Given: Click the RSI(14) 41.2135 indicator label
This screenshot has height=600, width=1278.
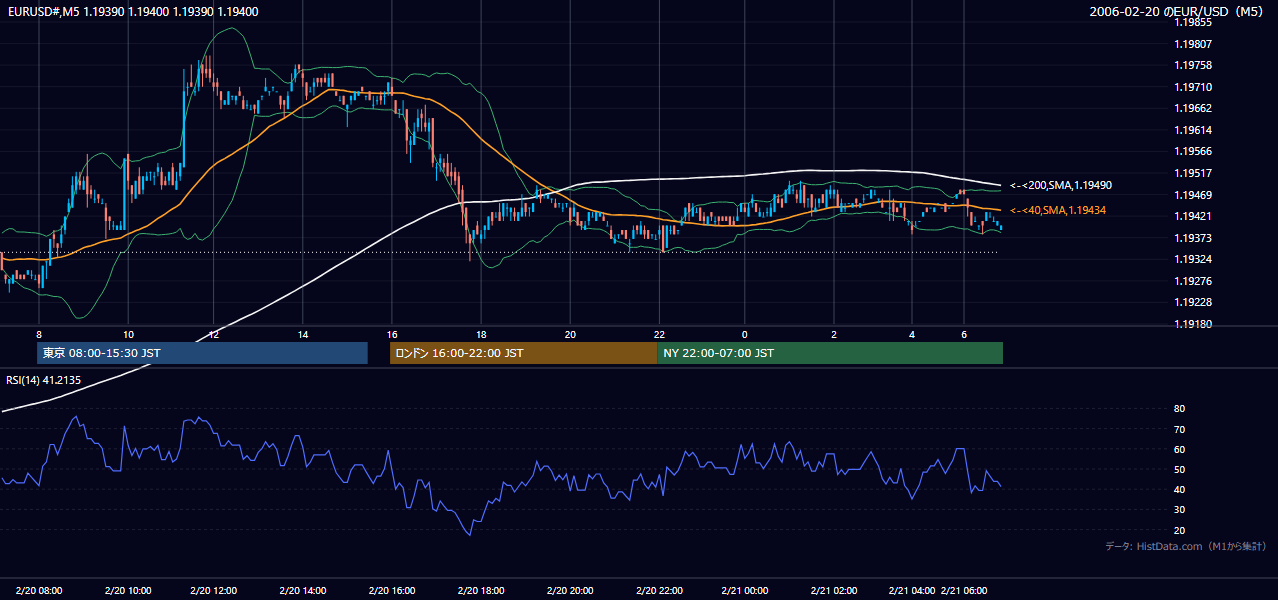Looking at the screenshot, I should click(44, 380).
